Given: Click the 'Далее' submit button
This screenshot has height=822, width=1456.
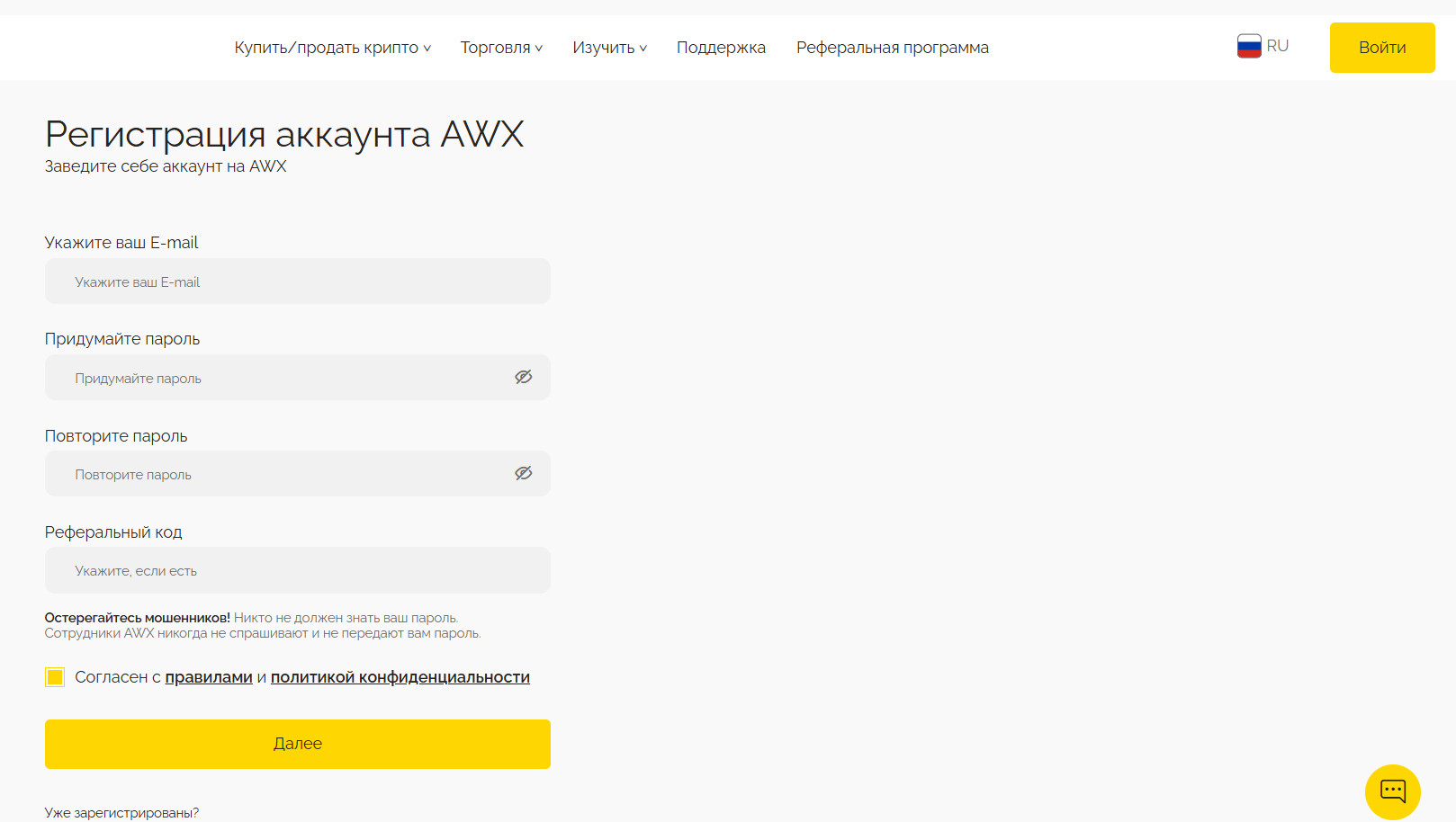Looking at the screenshot, I should [x=297, y=744].
